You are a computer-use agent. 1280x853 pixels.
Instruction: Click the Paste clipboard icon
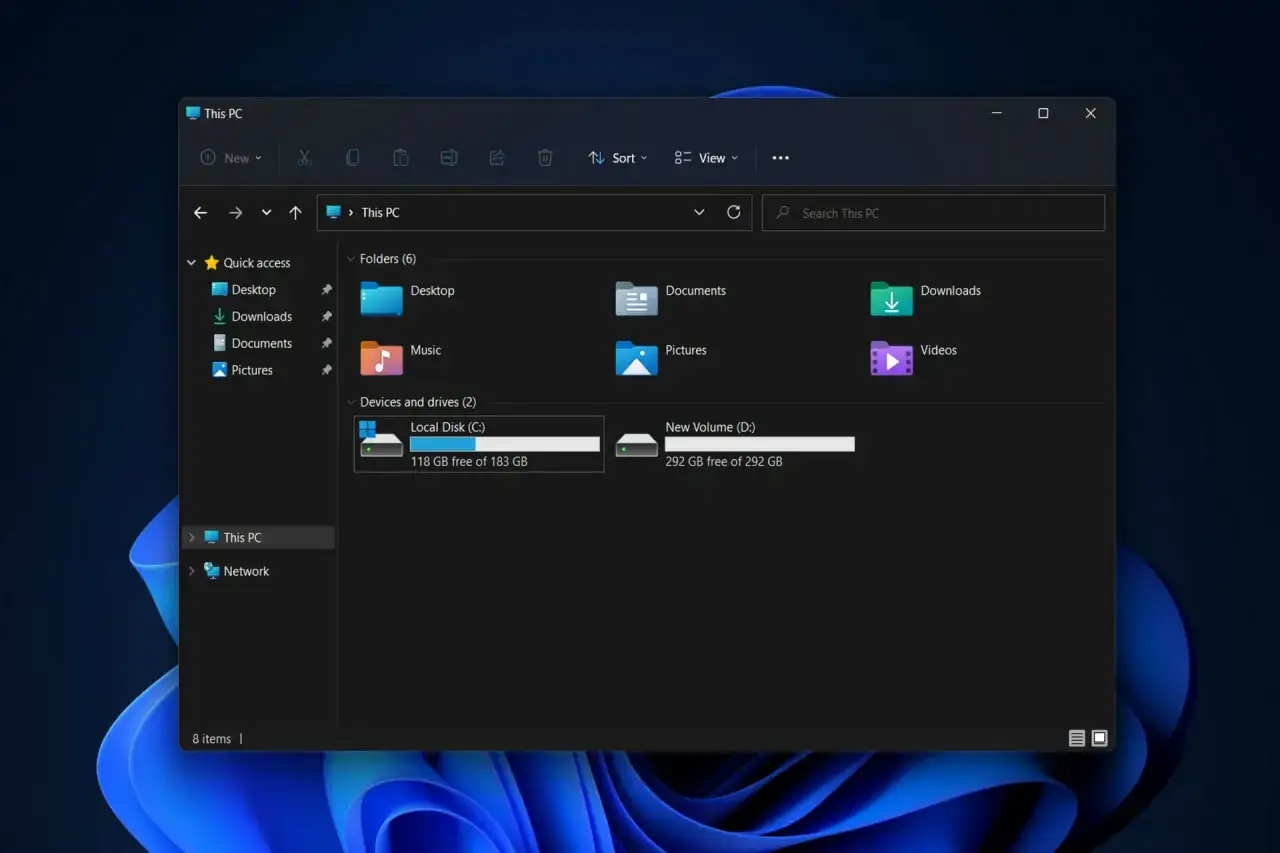pyautogui.click(x=401, y=158)
